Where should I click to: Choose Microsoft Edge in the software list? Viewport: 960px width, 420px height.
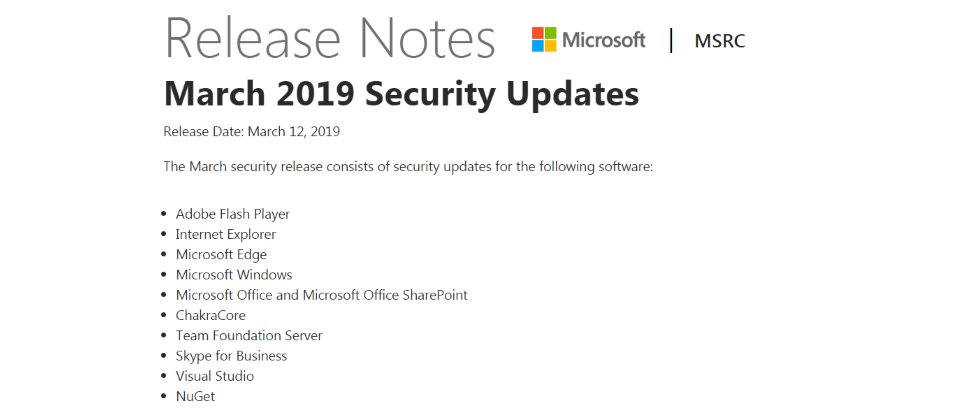pyautogui.click(x=221, y=254)
